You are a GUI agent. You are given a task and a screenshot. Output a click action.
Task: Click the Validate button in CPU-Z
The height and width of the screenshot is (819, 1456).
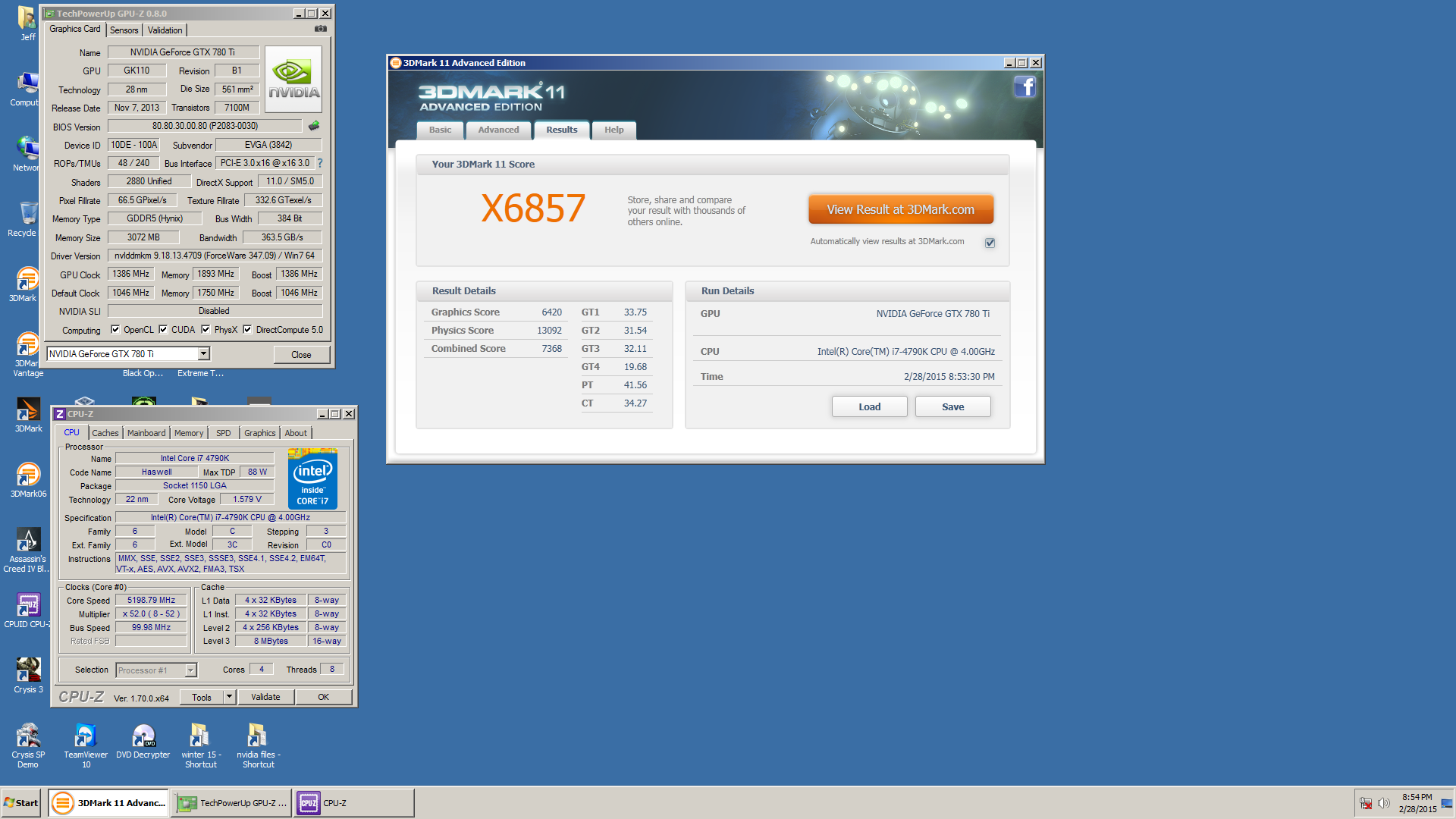[x=265, y=697]
